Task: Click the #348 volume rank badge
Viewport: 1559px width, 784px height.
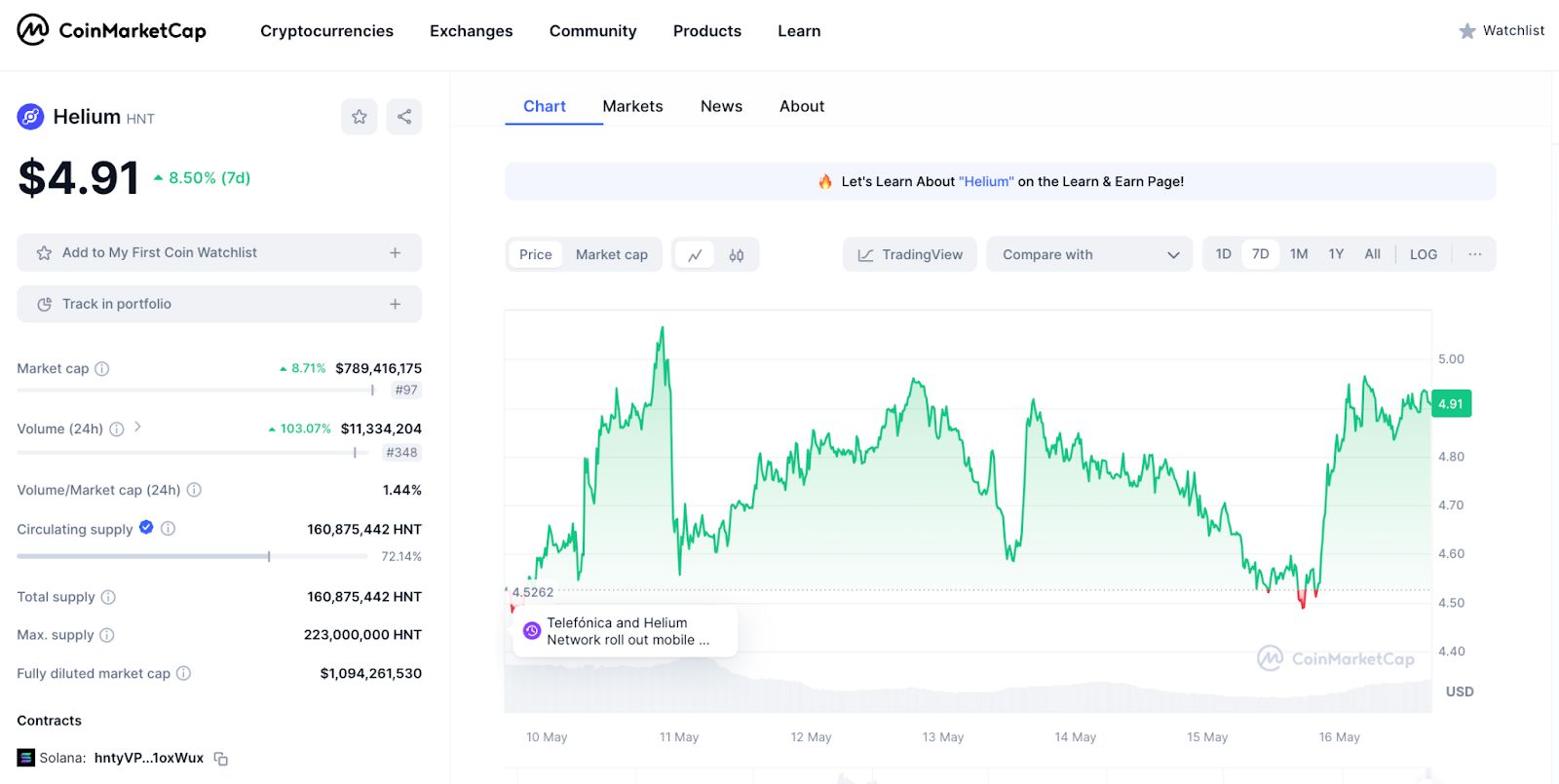Action: click(x=401, y=452)
